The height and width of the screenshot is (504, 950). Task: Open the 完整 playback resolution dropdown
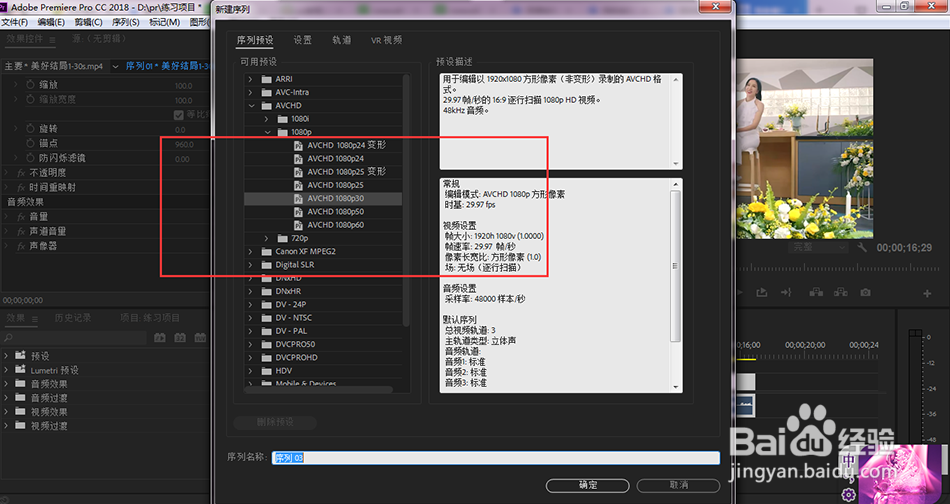(819, 247)
